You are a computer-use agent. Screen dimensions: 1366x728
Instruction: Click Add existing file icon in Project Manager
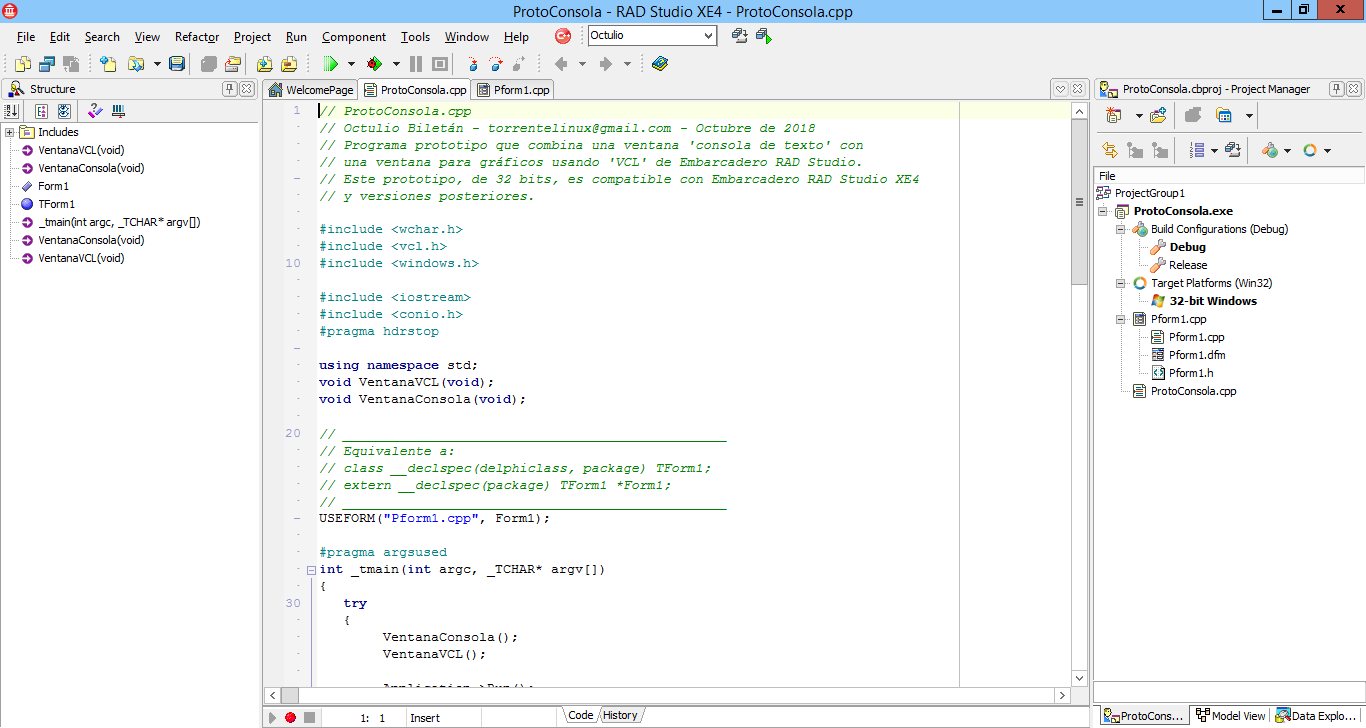point(1158,115)
